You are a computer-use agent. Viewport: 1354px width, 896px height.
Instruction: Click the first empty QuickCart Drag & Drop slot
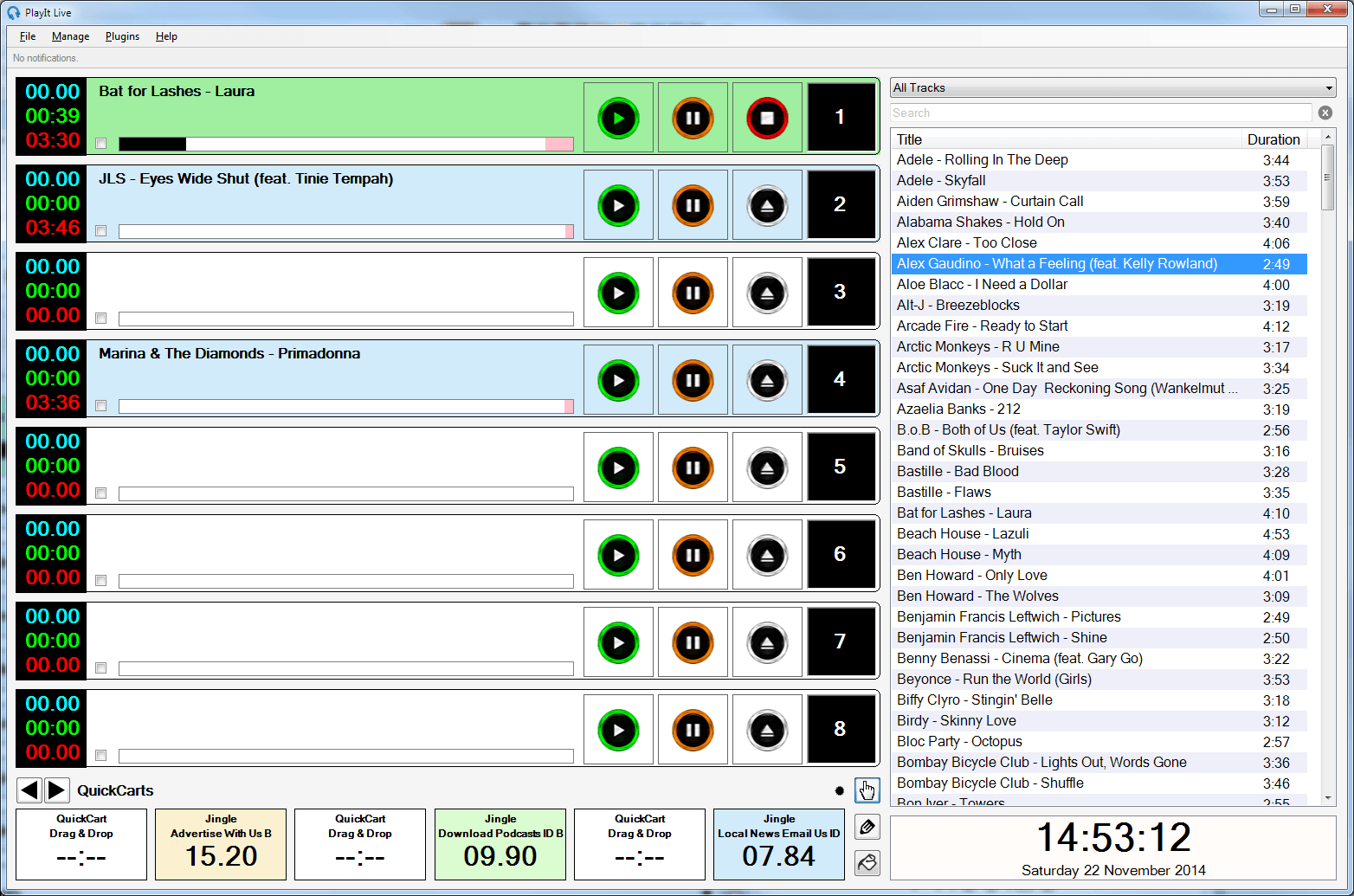(x=81, y=844)
